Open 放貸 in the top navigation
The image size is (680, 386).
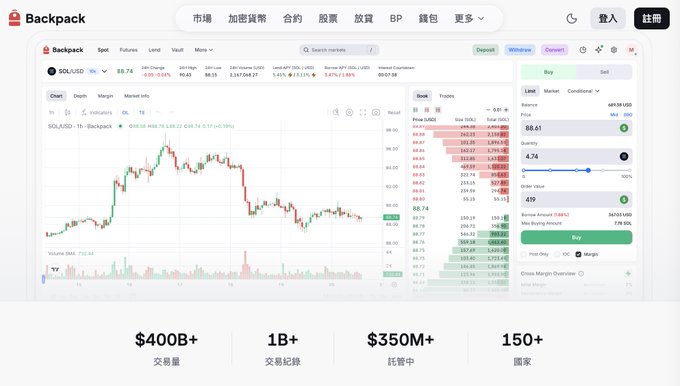pyautogui.click(x=363, y=19)
